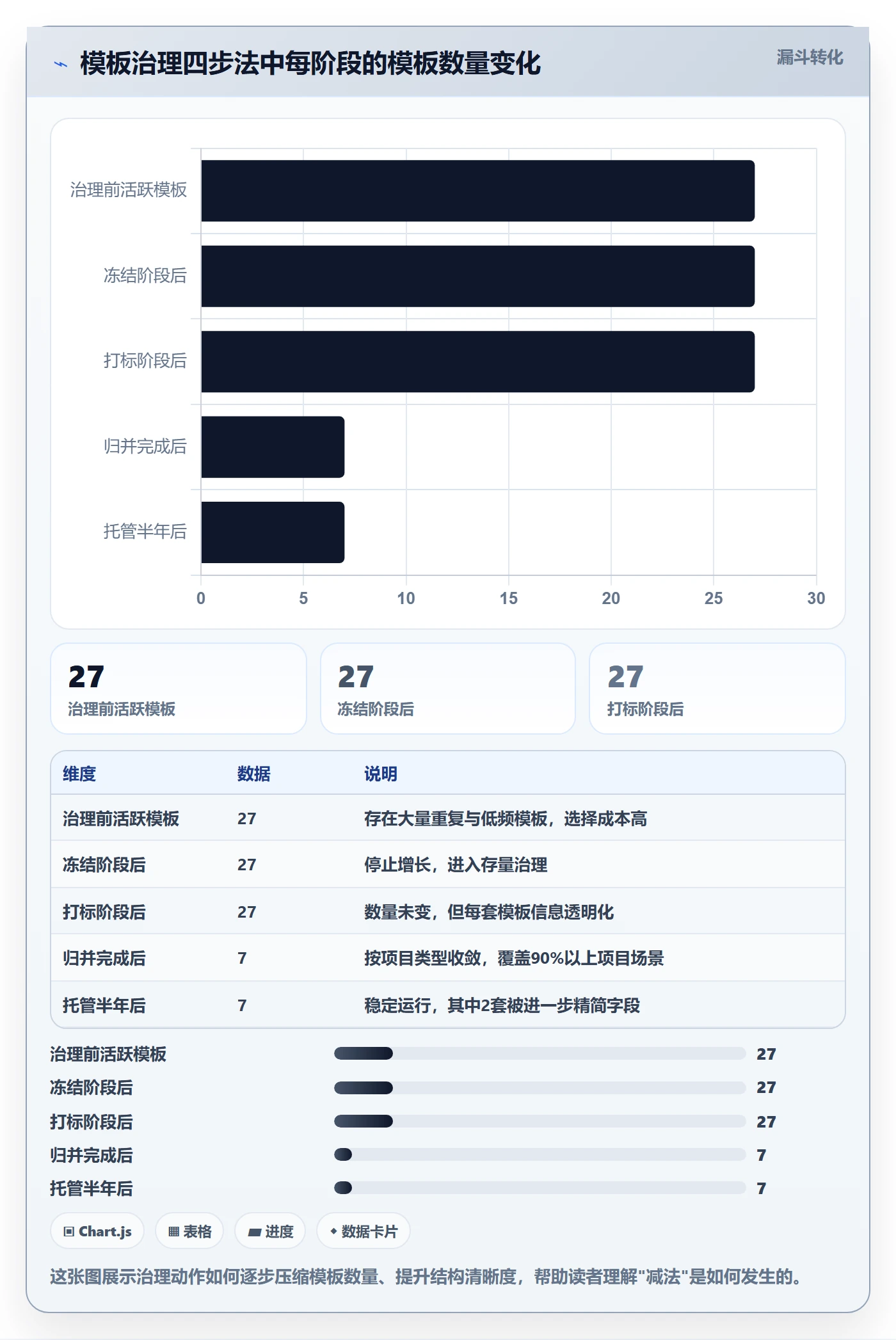Click the footer caption about 减法

click(426, 1277)
